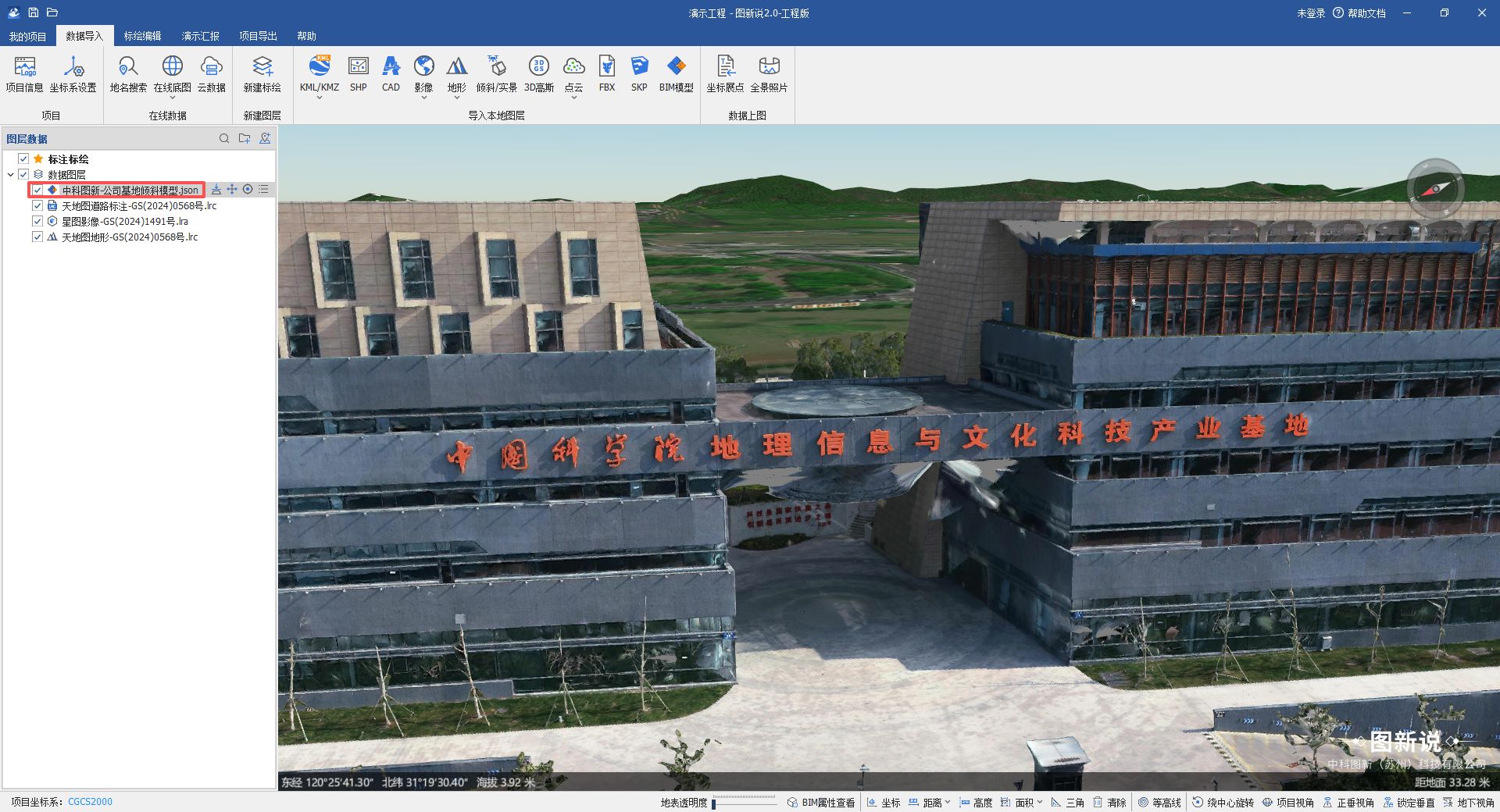Add a new folder in the 图层数据 panel
Viewport: 1500px width, 812px height.
tap(245, 138)
